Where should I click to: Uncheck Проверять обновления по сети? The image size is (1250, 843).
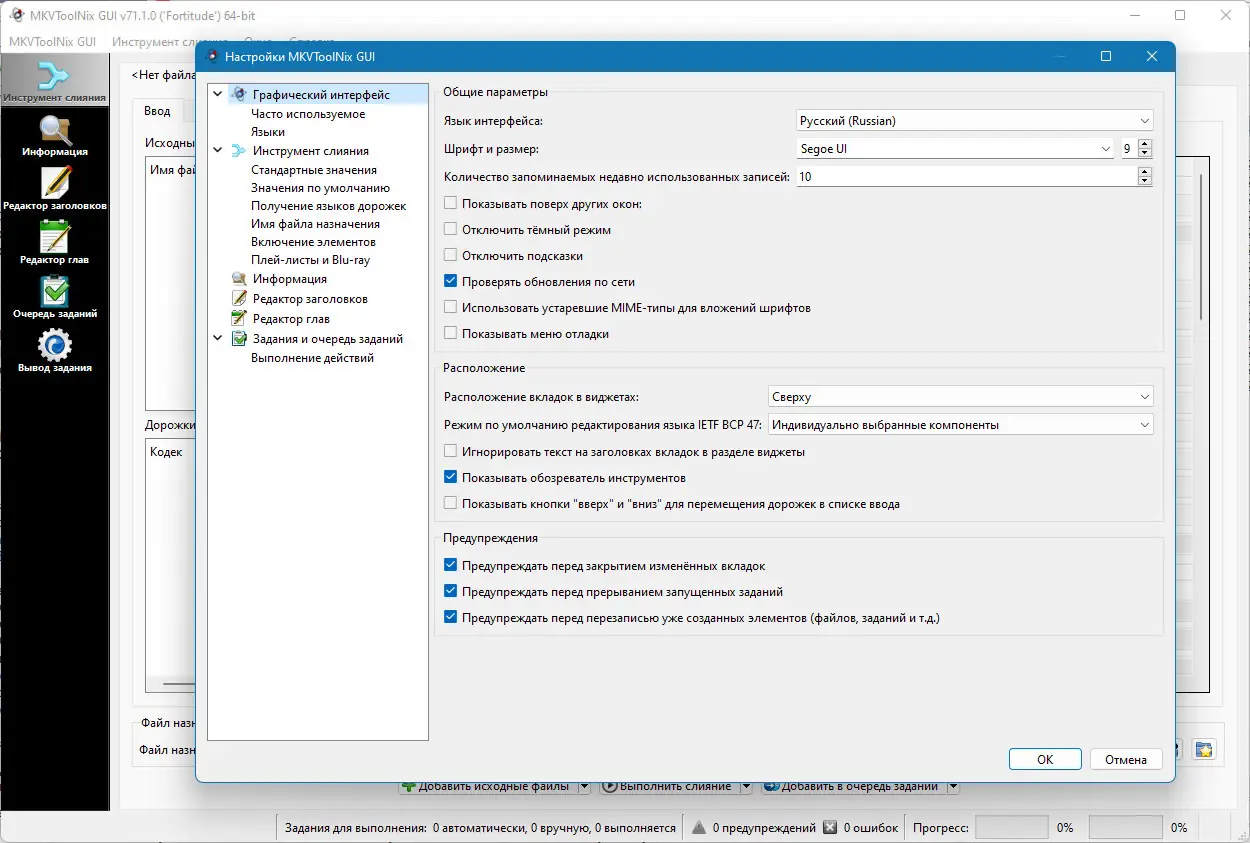pyautogui.click(x=451, y=282)
